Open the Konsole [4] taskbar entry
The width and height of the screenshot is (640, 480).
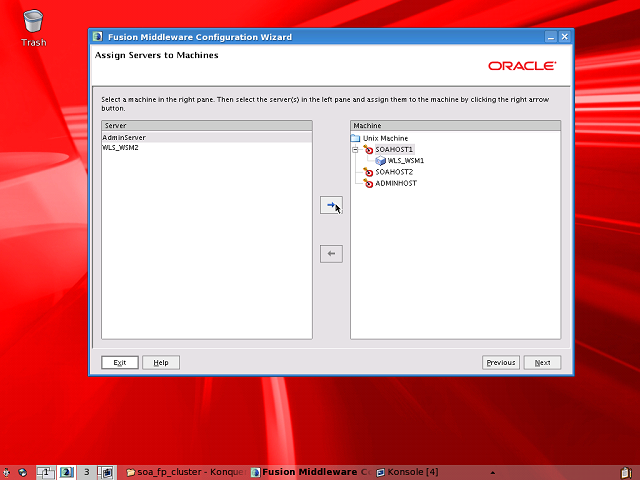(x=408, y=472)
